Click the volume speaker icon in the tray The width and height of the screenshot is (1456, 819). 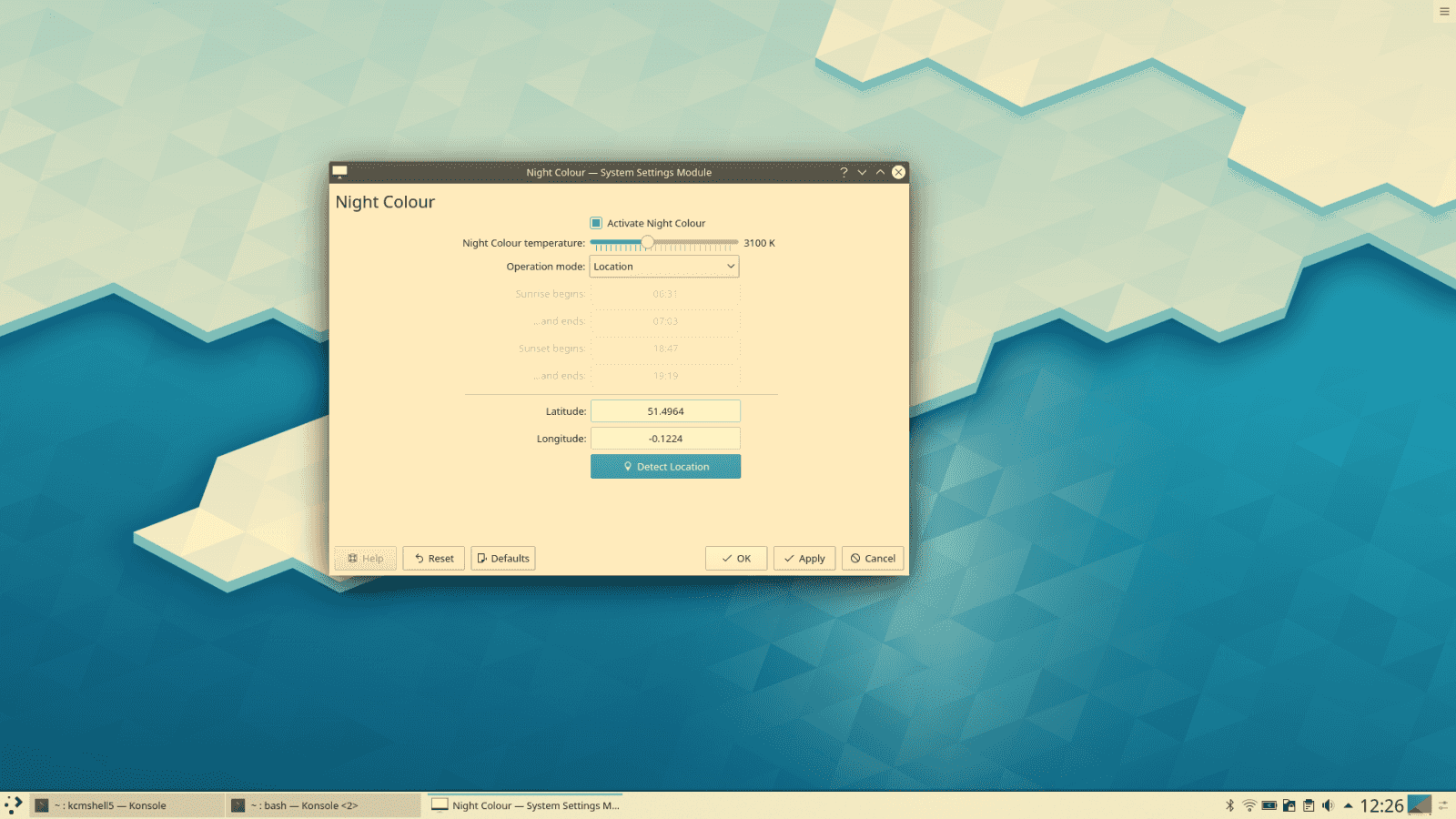[x=1328, y=805]
